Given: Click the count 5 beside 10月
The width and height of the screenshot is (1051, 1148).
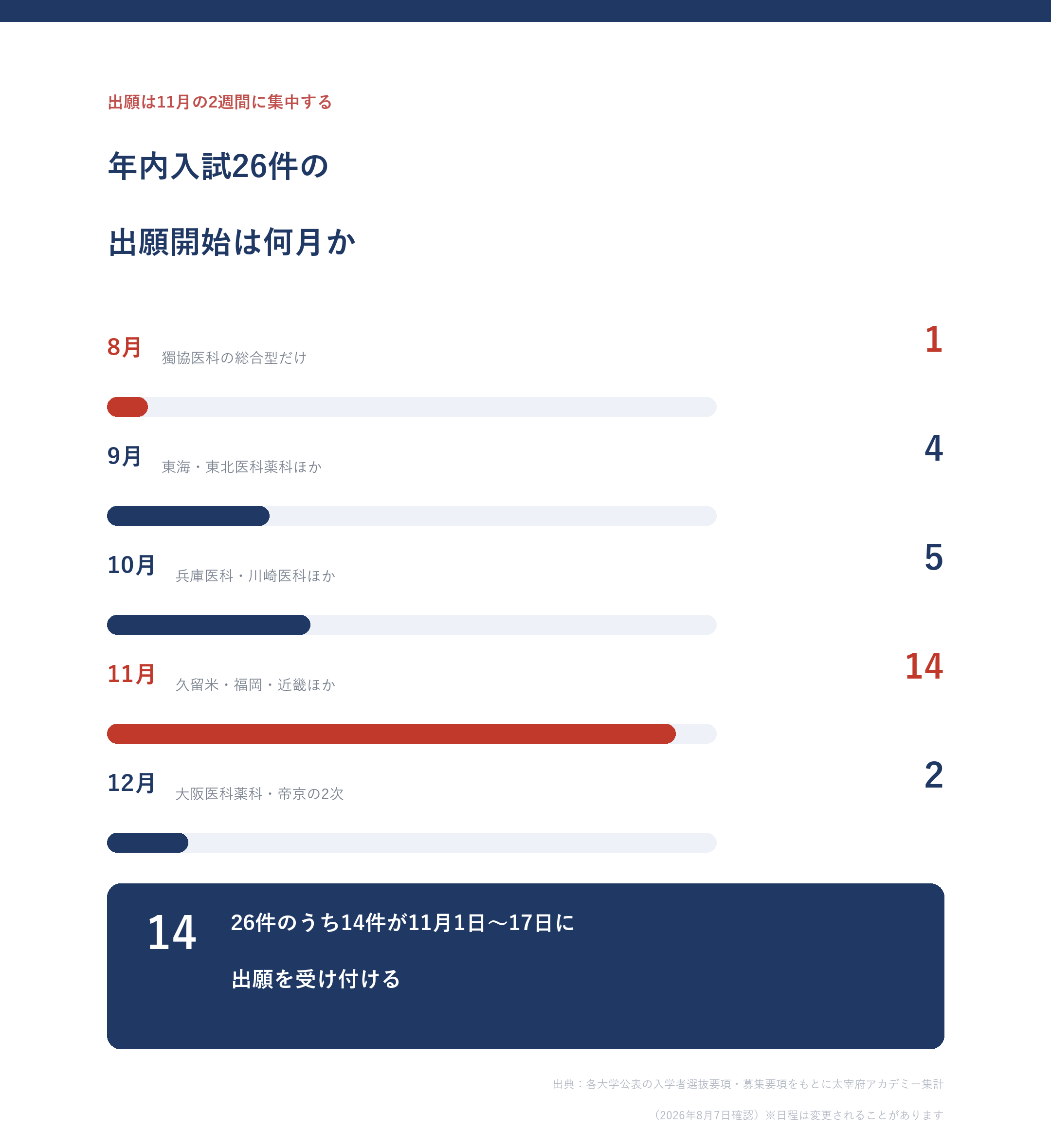Looking at the screenshot, I should tap(934, 557).
